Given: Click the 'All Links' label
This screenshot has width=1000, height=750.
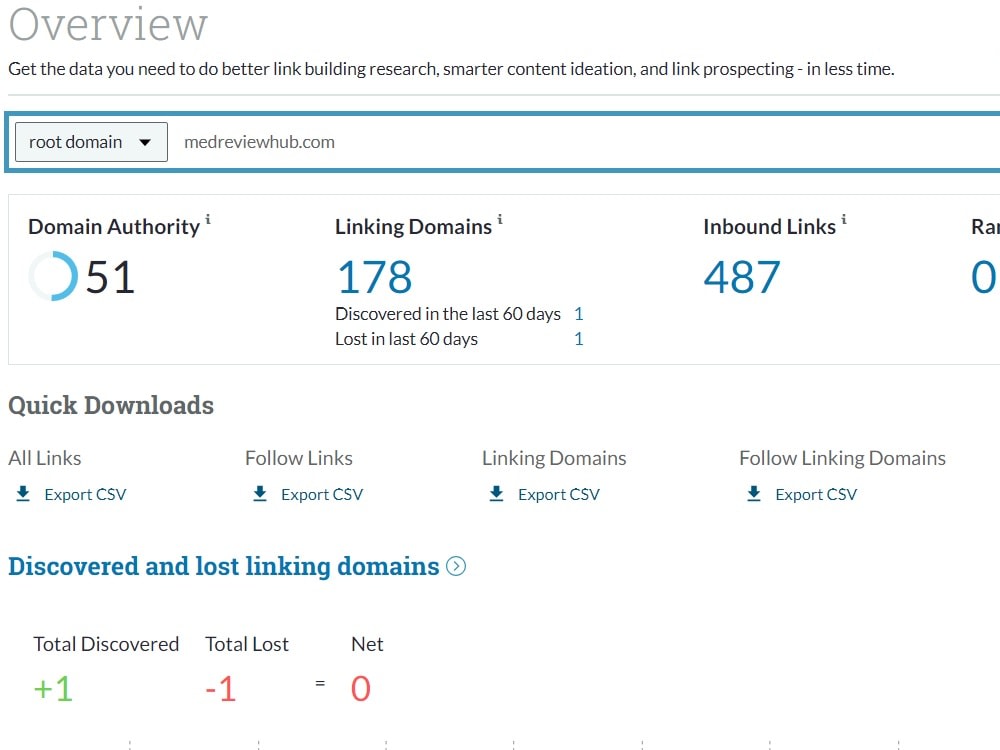Looking at the screenshot, I should click(45, 458).
